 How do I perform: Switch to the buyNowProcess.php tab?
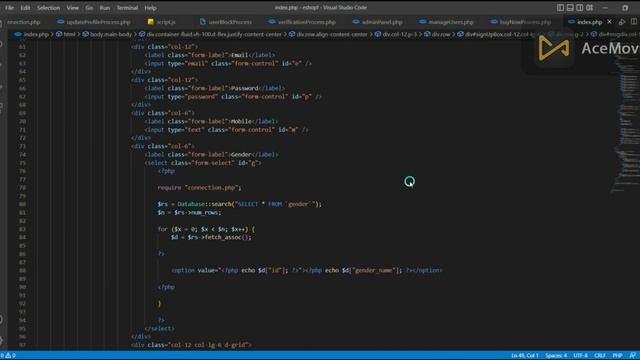[521, 22]
